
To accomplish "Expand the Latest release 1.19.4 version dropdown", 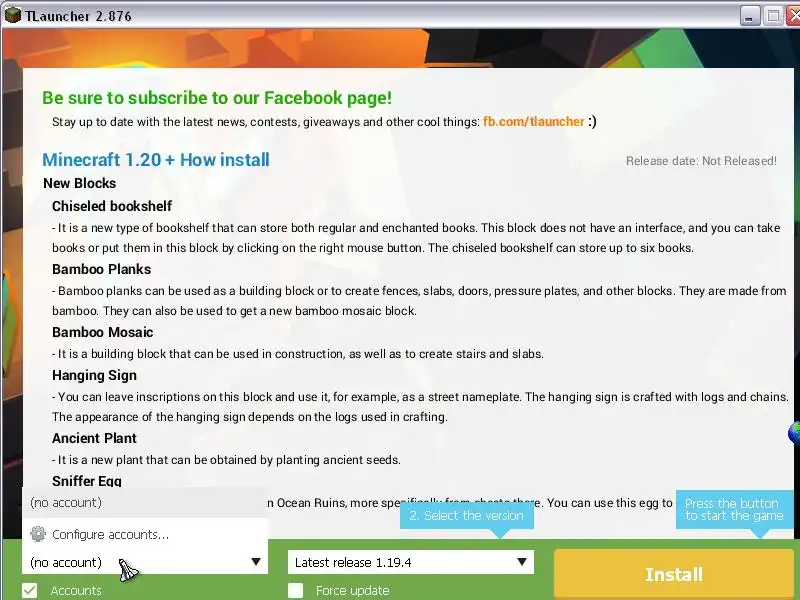I will coord(411,562).
